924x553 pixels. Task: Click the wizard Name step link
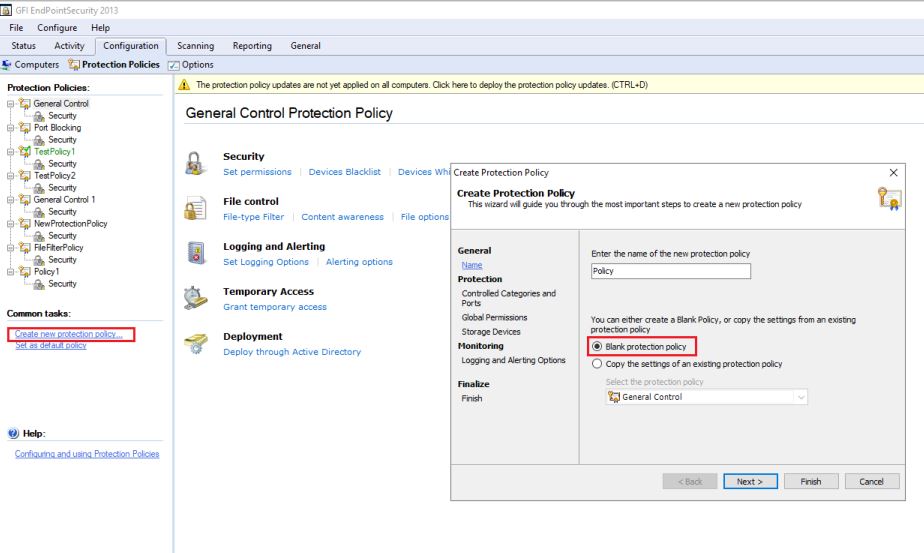coord(472,265)
